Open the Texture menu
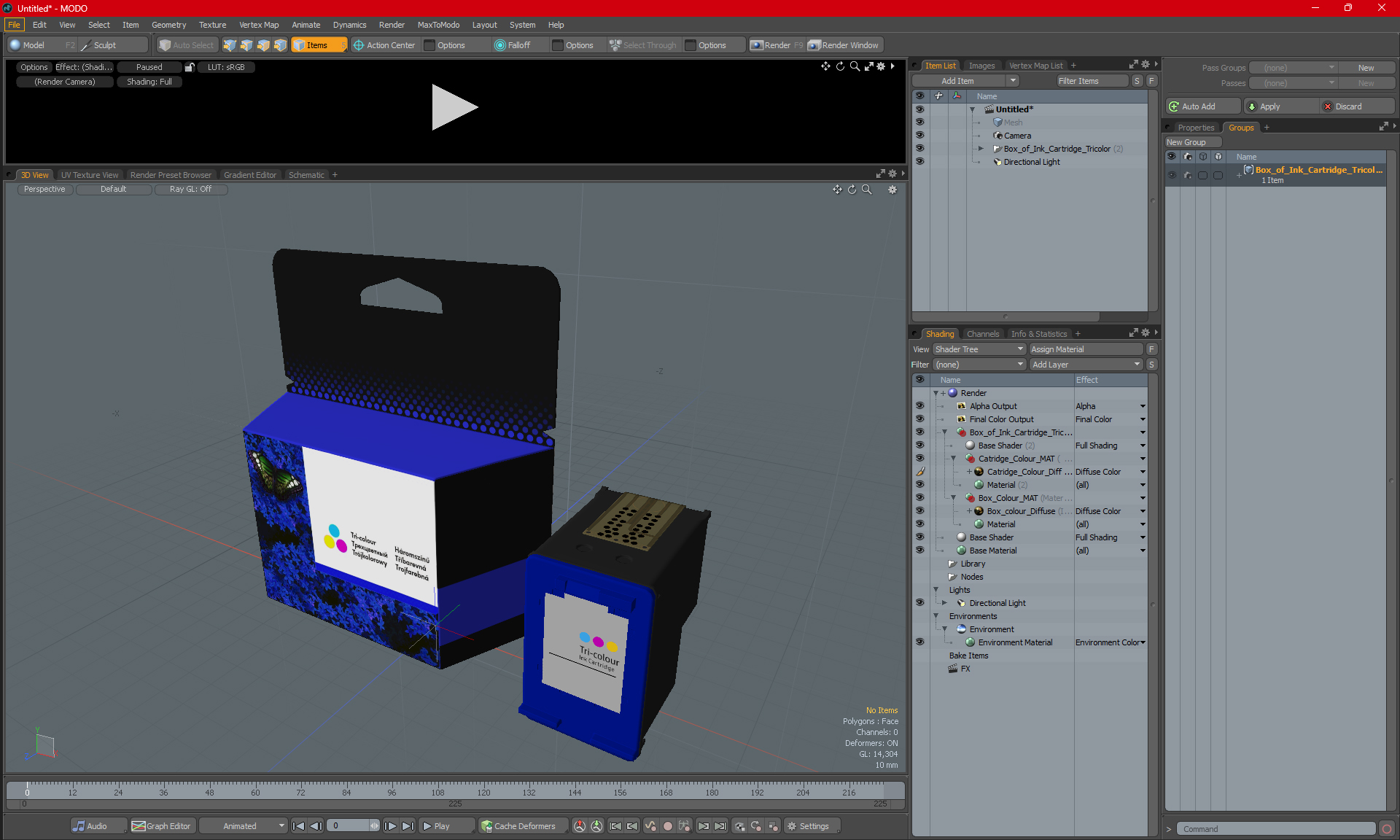Image resolution: width=1400 pixels, height=840 pixels. pos(212,25)
